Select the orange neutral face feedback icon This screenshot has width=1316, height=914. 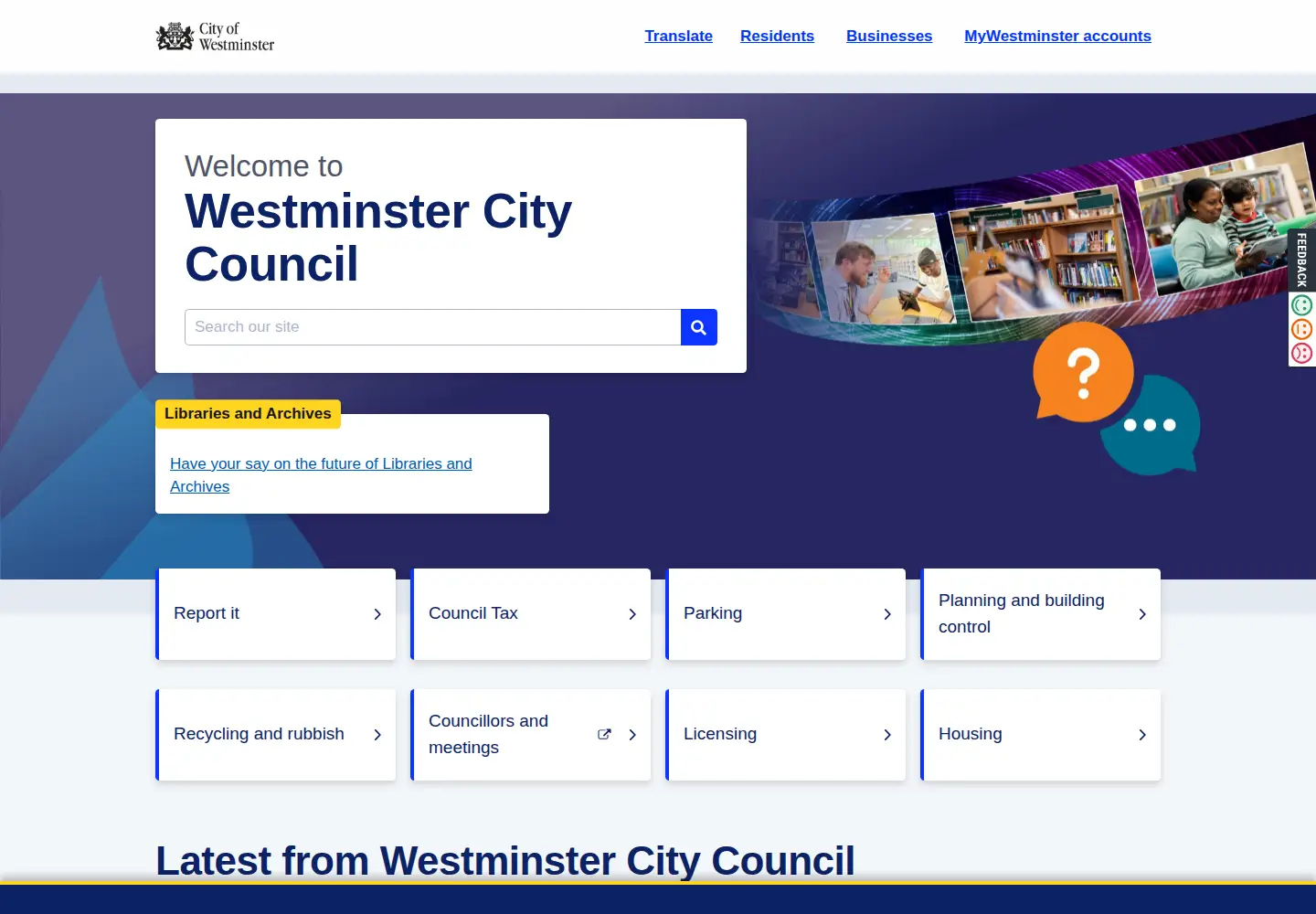coord(1302,329)
